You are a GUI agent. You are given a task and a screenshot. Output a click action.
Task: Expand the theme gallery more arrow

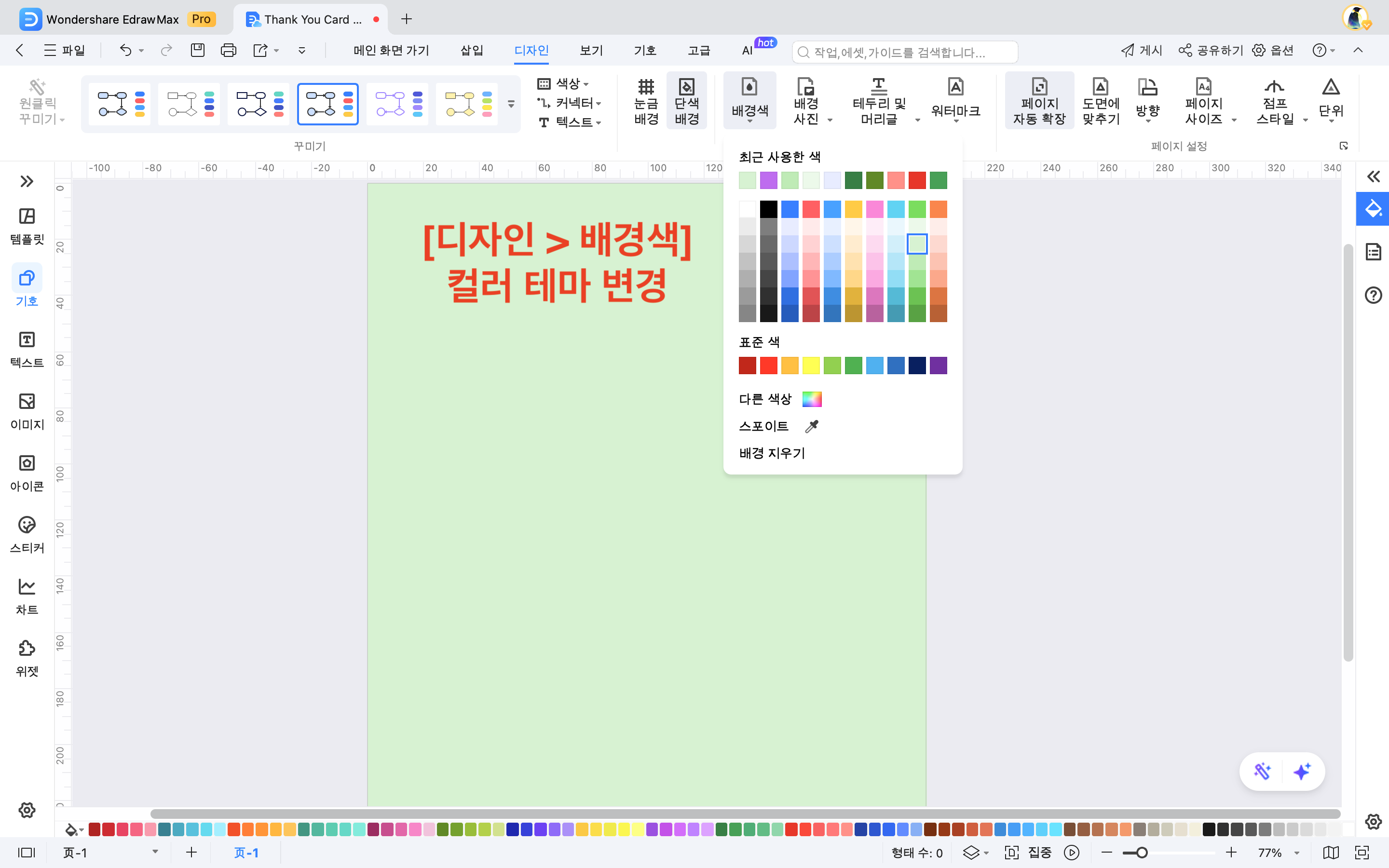point(511,104)
